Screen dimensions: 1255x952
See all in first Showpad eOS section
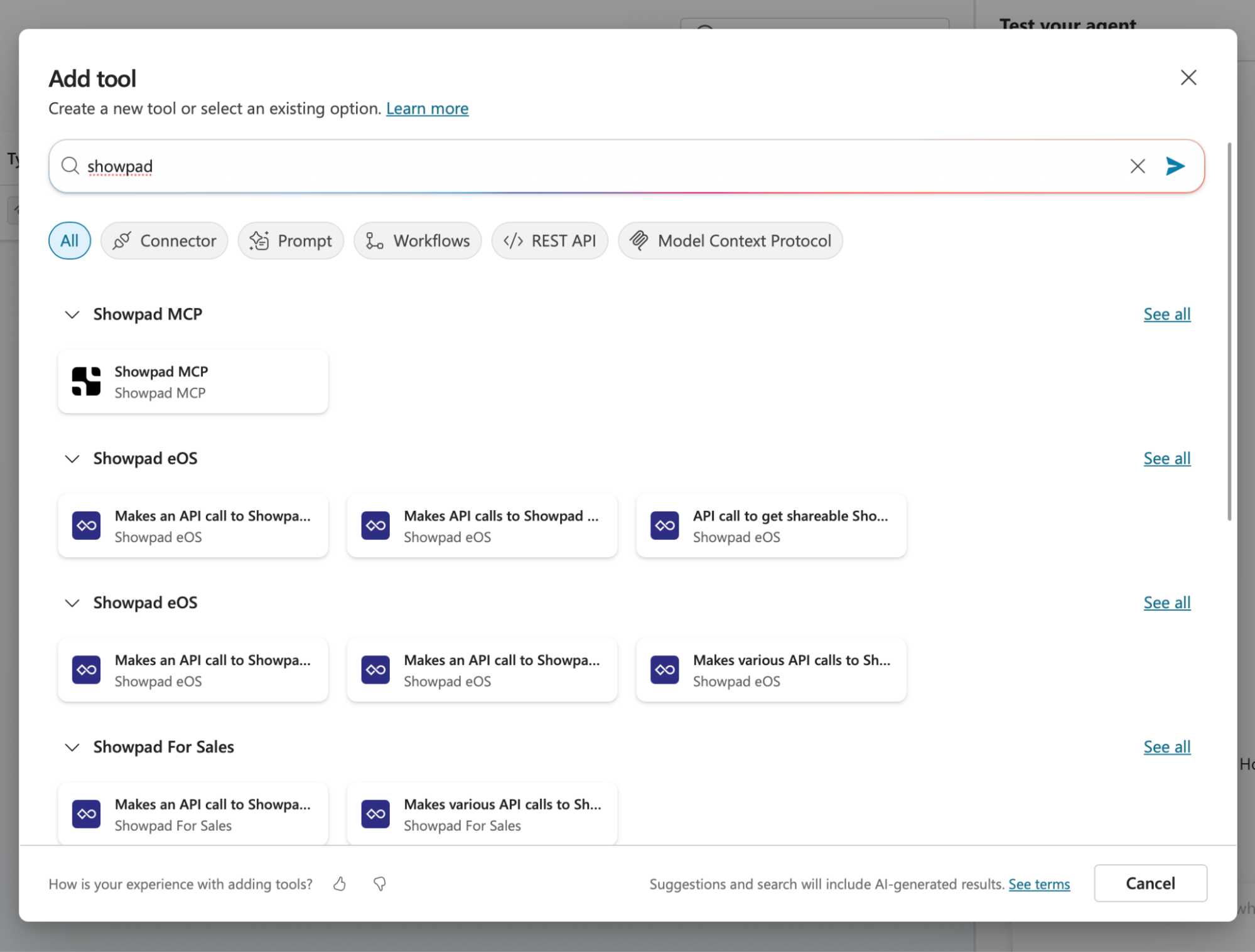tap(1167, 459)
